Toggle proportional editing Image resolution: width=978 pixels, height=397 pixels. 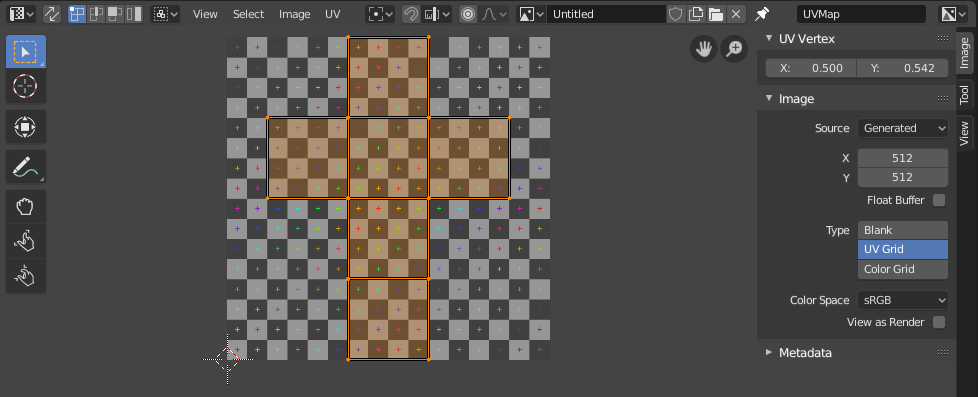[x=468, y=14]
